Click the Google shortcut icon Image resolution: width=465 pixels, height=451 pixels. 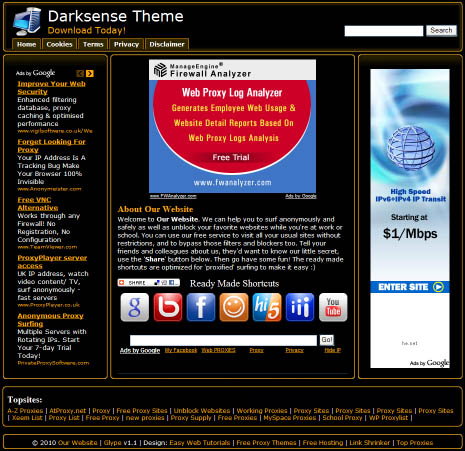tap(135, 307)
